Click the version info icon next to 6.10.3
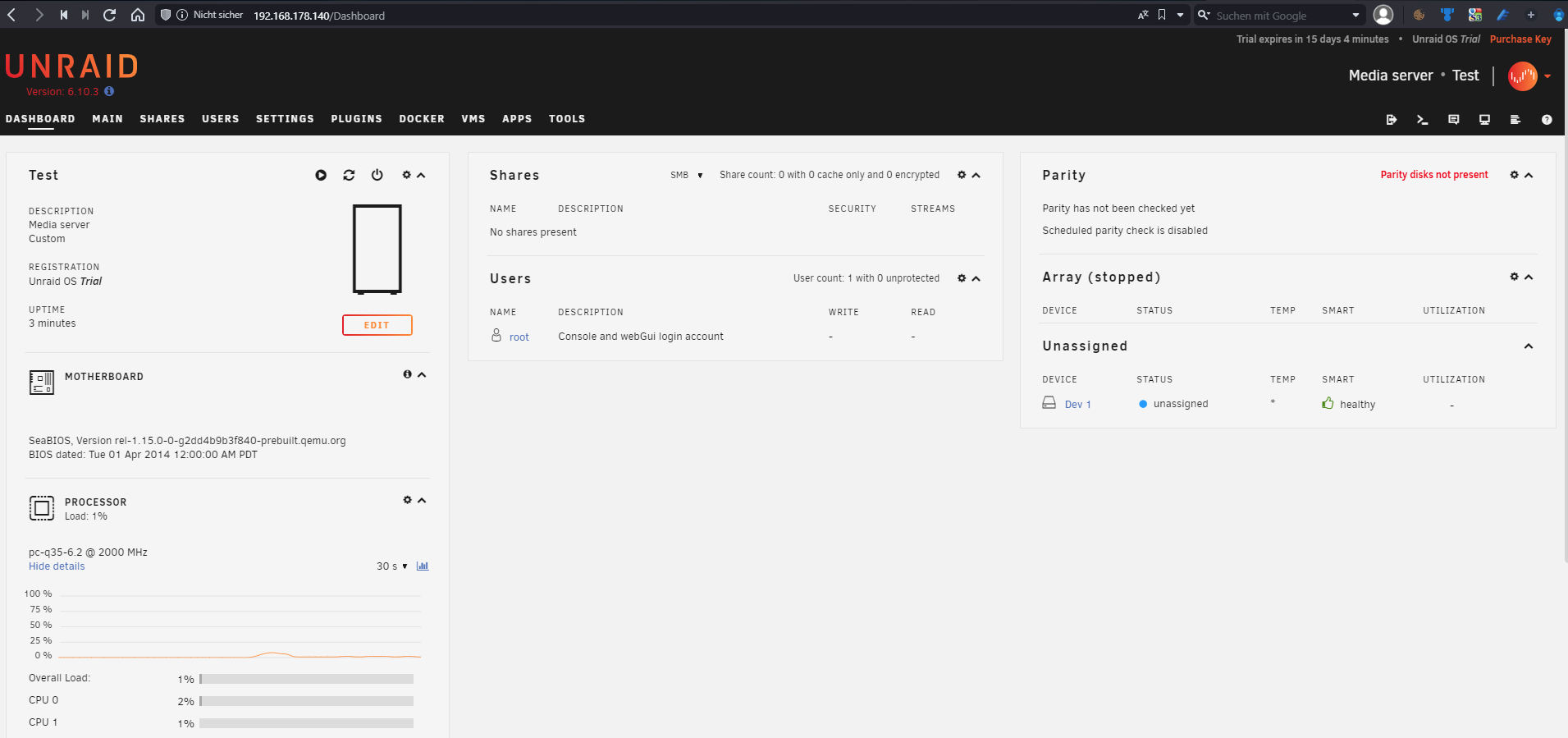 (x=109, y=91)
